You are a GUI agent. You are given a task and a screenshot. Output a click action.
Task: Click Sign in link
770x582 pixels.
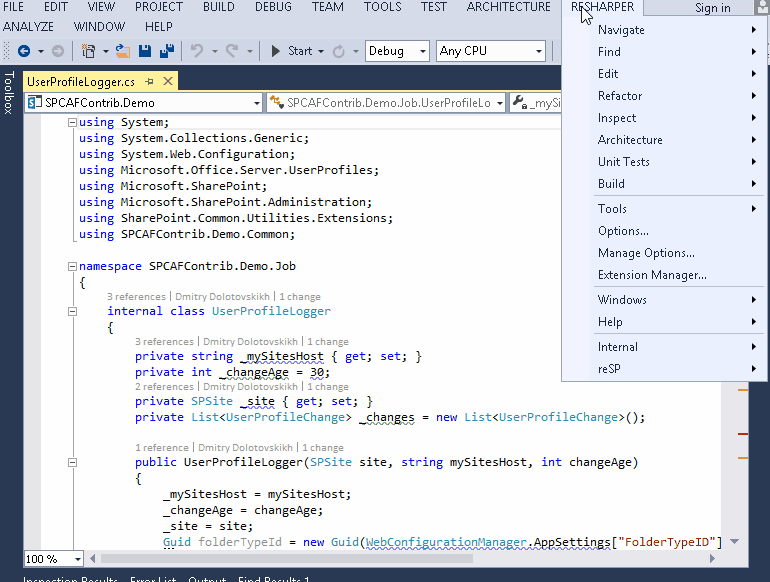(x=712, y=8)
